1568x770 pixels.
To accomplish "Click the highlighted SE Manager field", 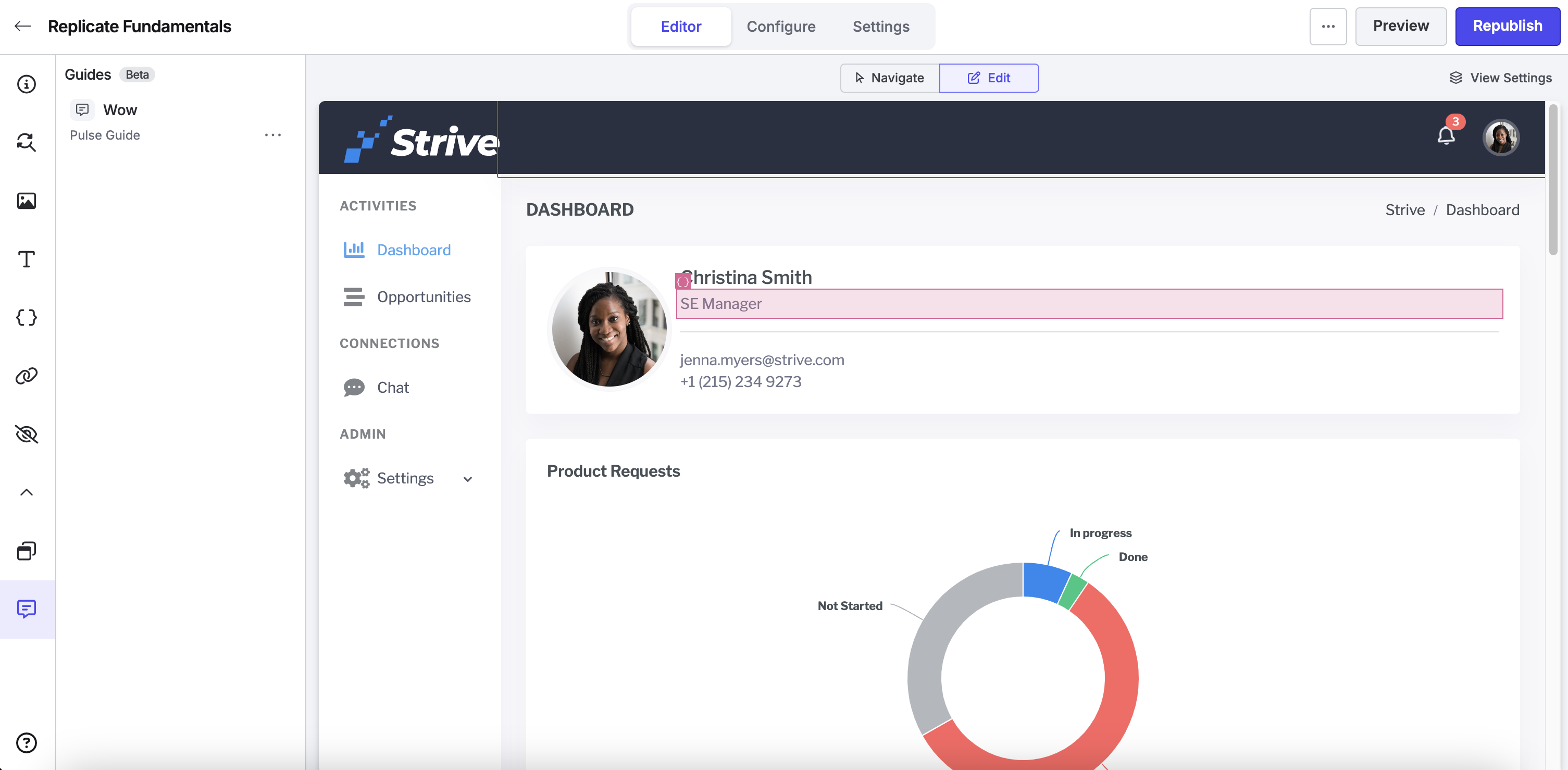I will click(x=1089, y=304).
